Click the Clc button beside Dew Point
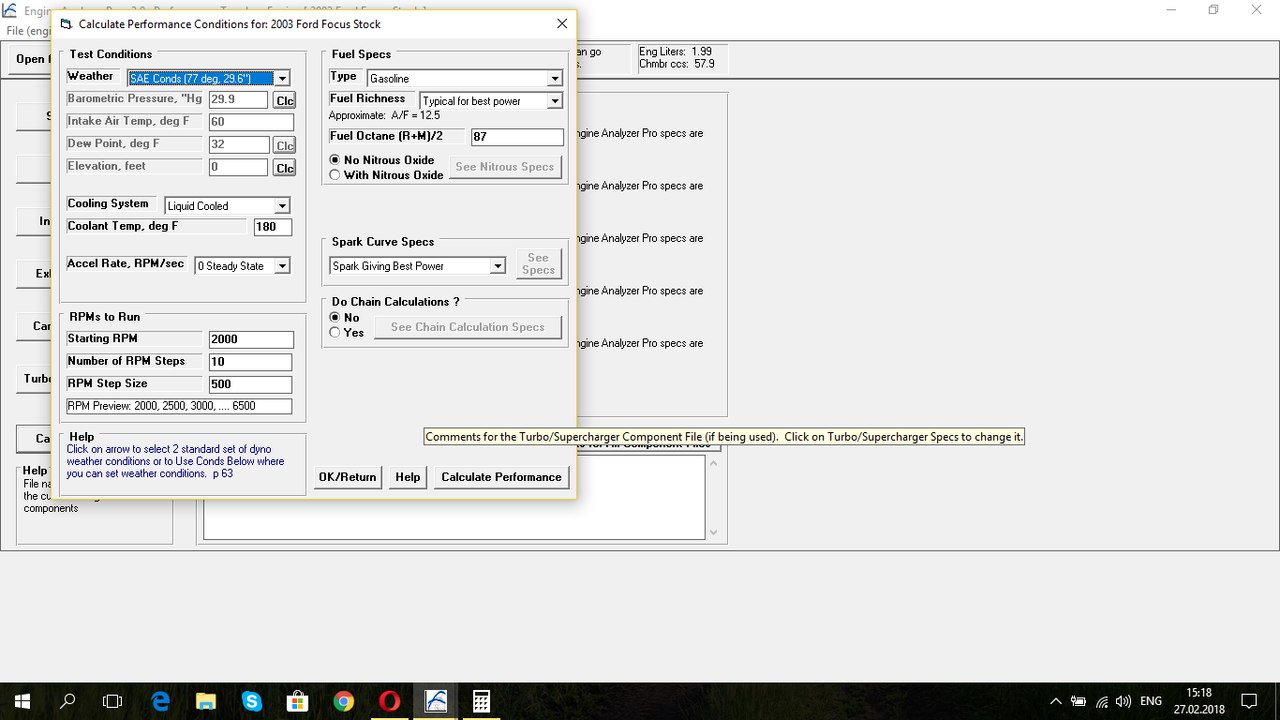This screenshot has height=720, width=1280. pos(285,145)
